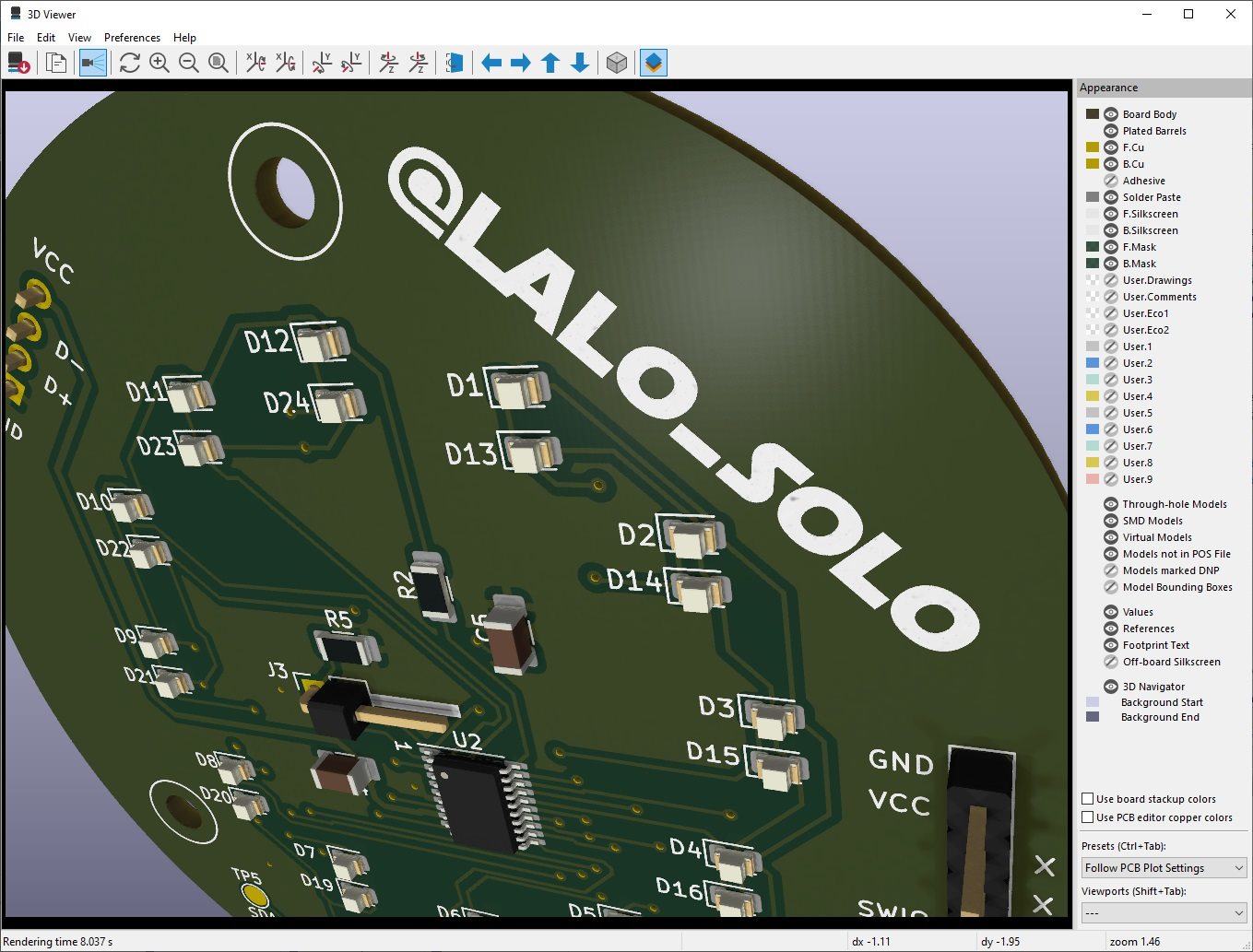The height and width of the screenshot is (952, 1253).
Task: Show Off-board Silkscreen
Action: point(1111,662)
